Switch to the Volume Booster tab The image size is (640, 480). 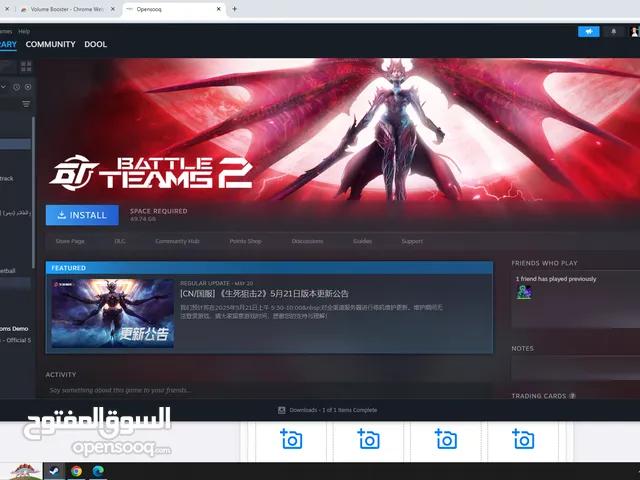click(65, 9)
